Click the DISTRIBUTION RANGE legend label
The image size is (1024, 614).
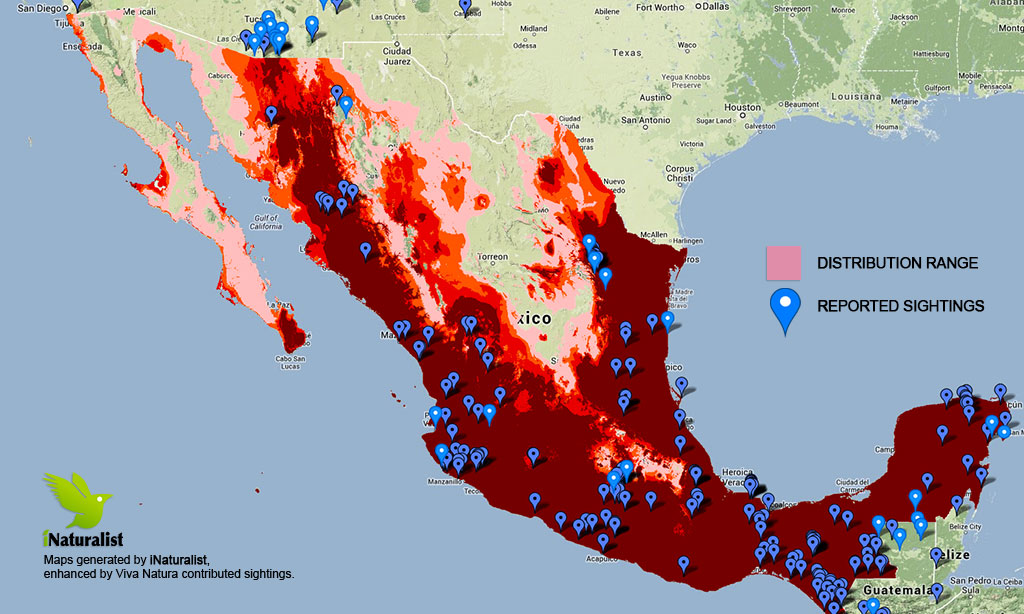coord(897,263)
